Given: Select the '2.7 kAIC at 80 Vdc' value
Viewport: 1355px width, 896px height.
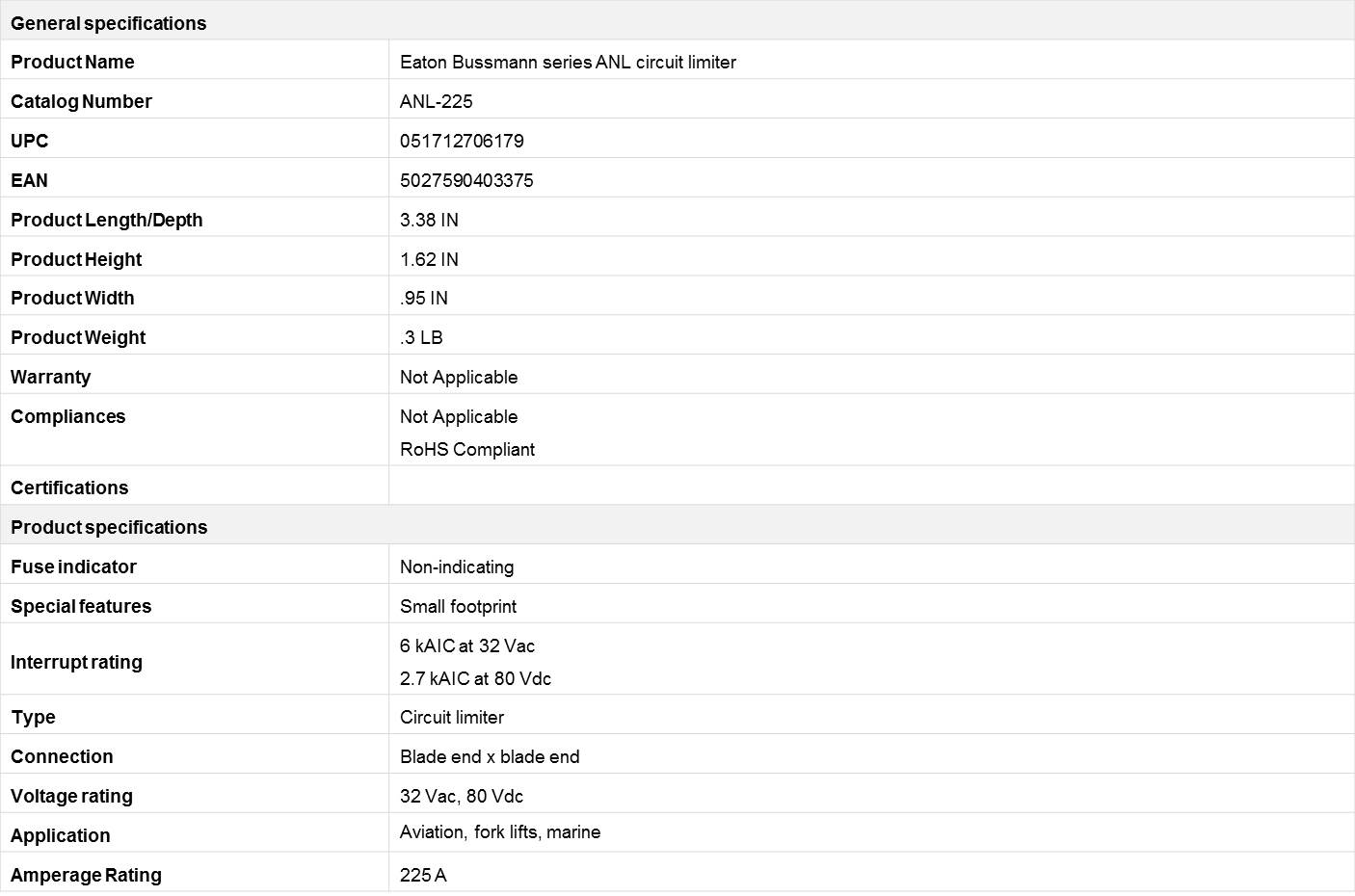Looking at the screenshot, I should 475,678.
